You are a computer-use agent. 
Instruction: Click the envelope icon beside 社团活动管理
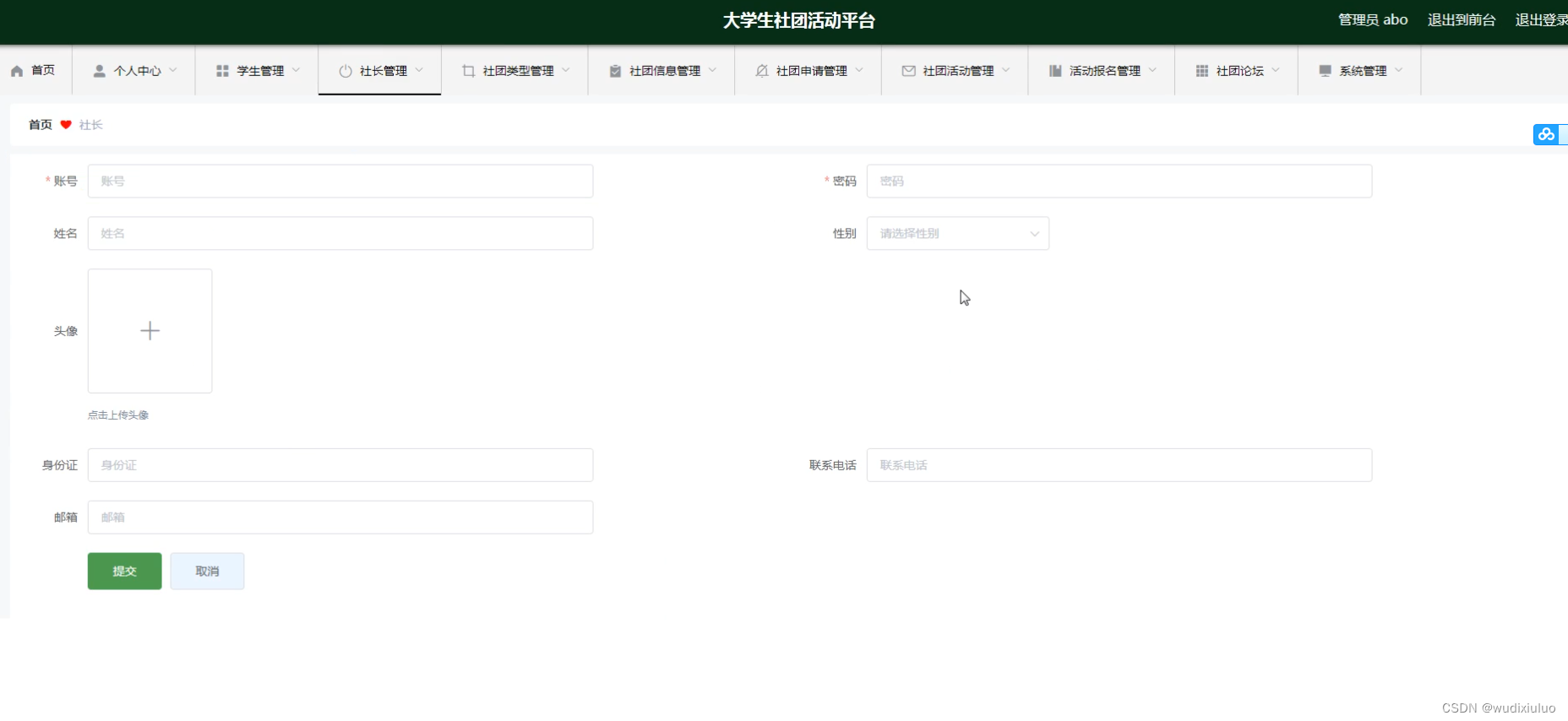(x=908, y=71)
